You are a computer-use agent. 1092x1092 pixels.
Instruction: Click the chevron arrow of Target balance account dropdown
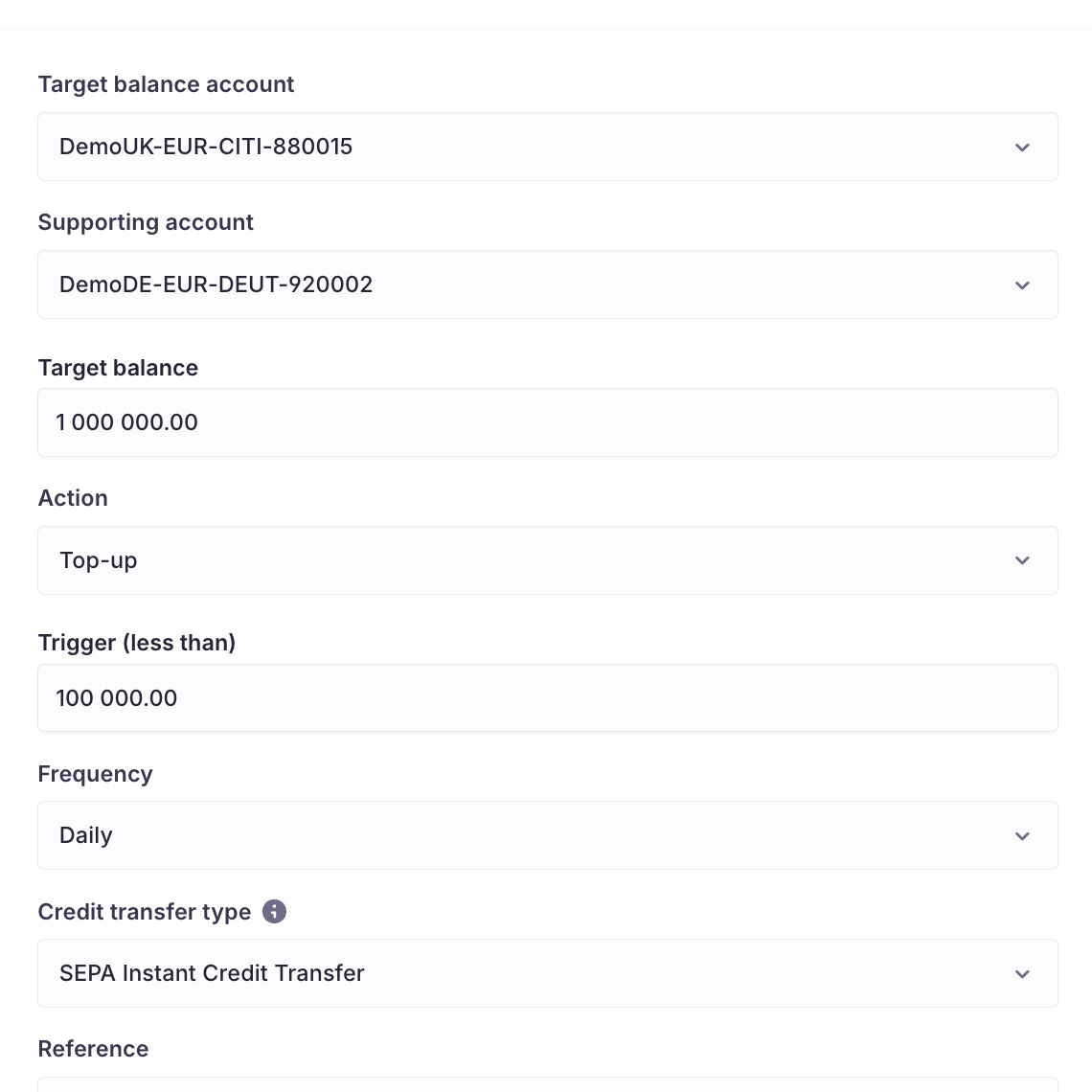tap(1022, 147)
